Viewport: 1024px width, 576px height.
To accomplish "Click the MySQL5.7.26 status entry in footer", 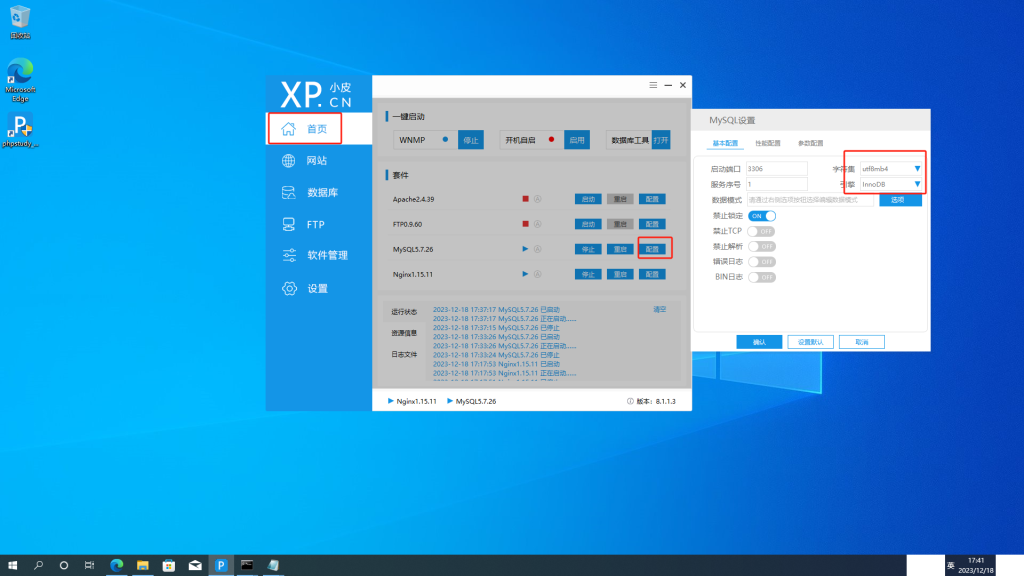I will coord(472,401).
